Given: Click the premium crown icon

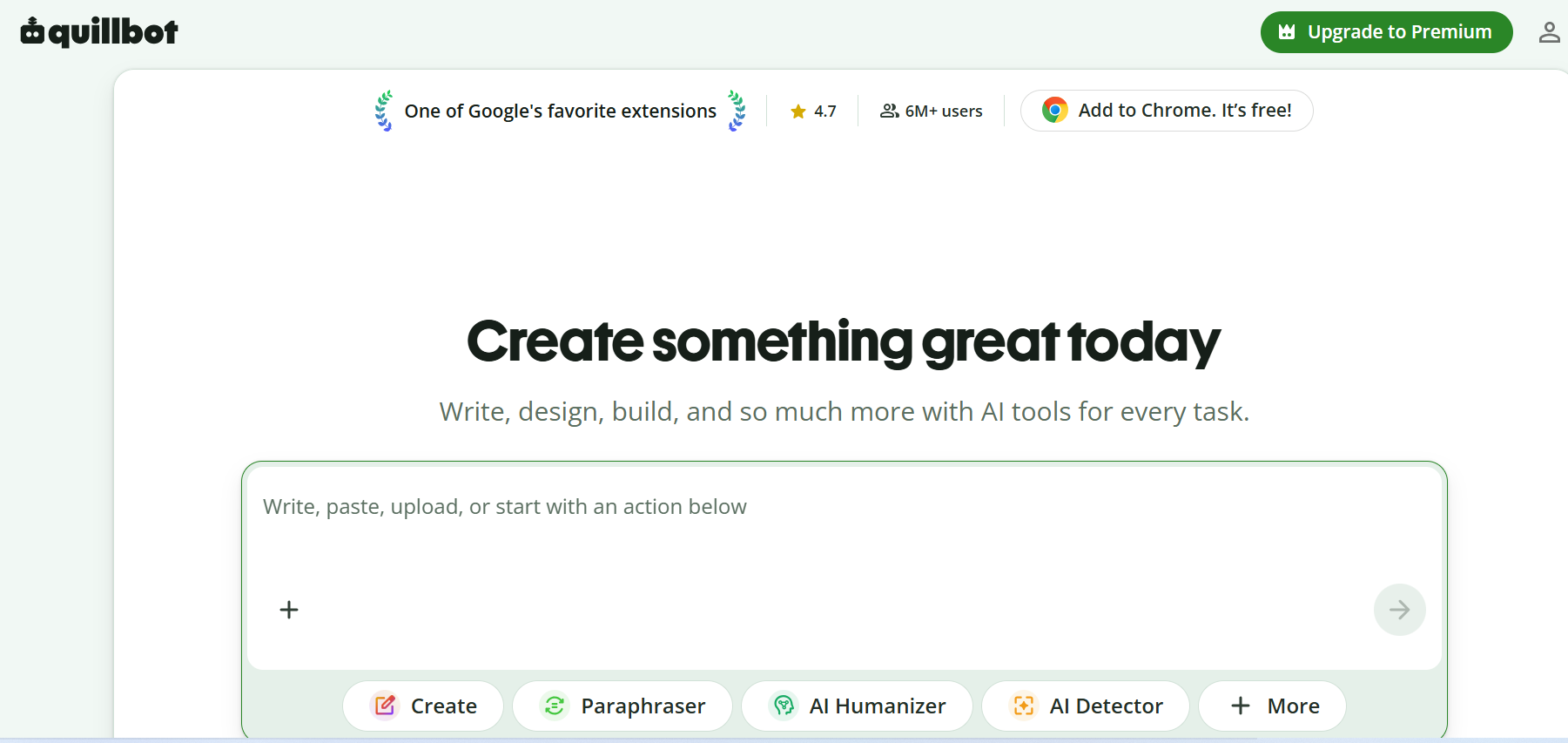Looking at the screenshot, I should pyautogui.click(x=1287, y=32).
